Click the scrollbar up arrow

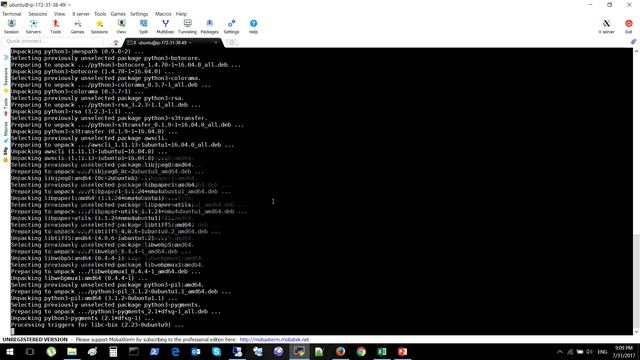point(636,51)
